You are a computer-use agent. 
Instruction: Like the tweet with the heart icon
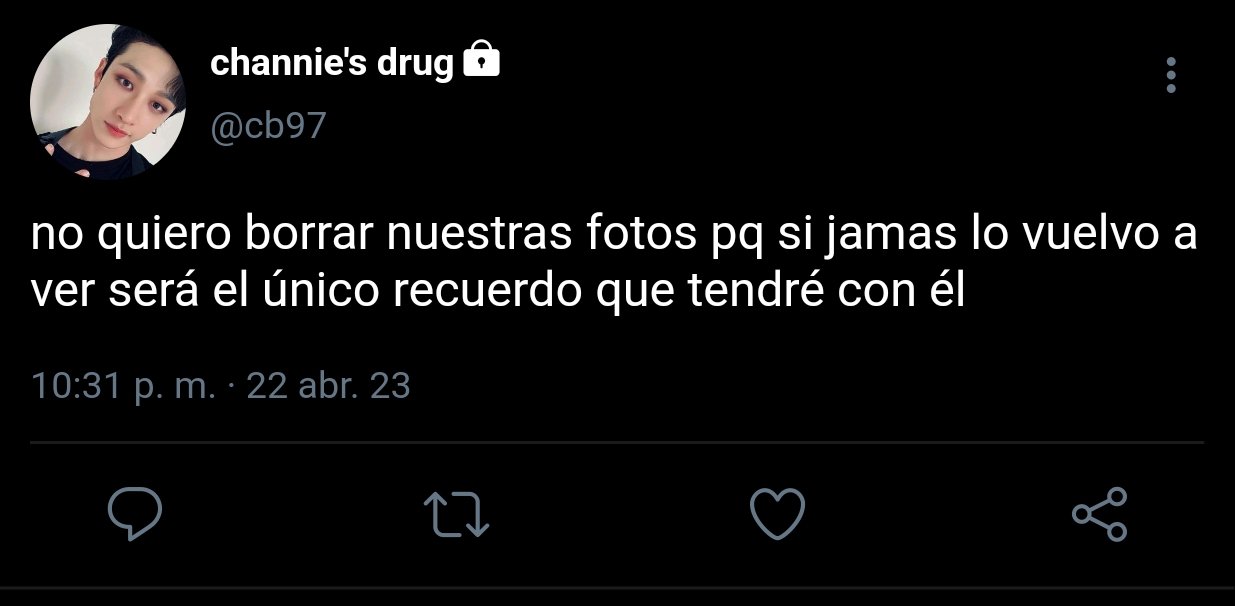pos(777,515)
